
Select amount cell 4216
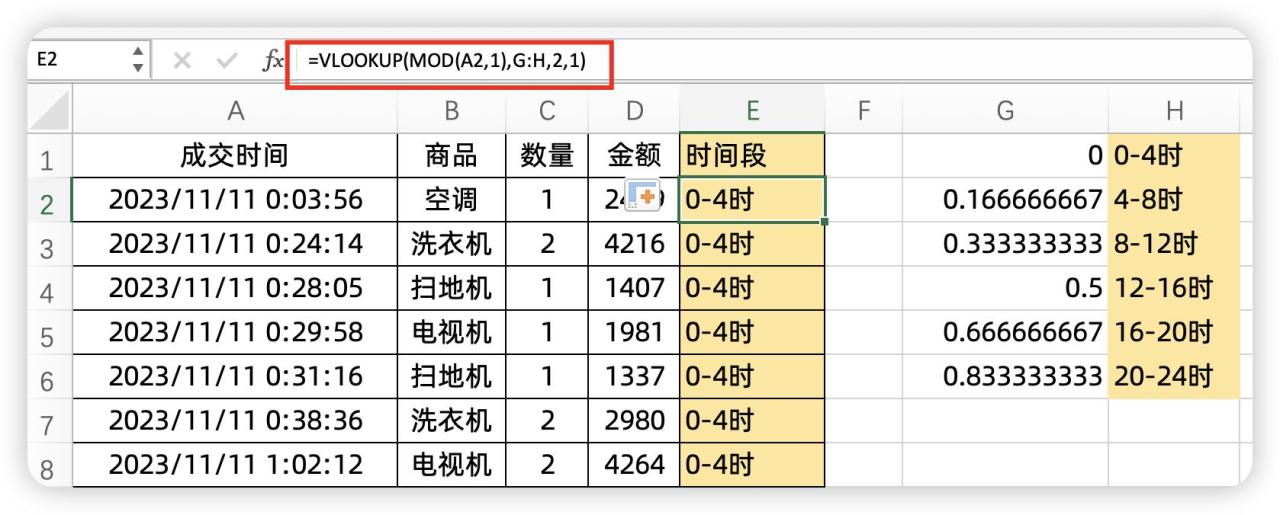coord(634,245)
